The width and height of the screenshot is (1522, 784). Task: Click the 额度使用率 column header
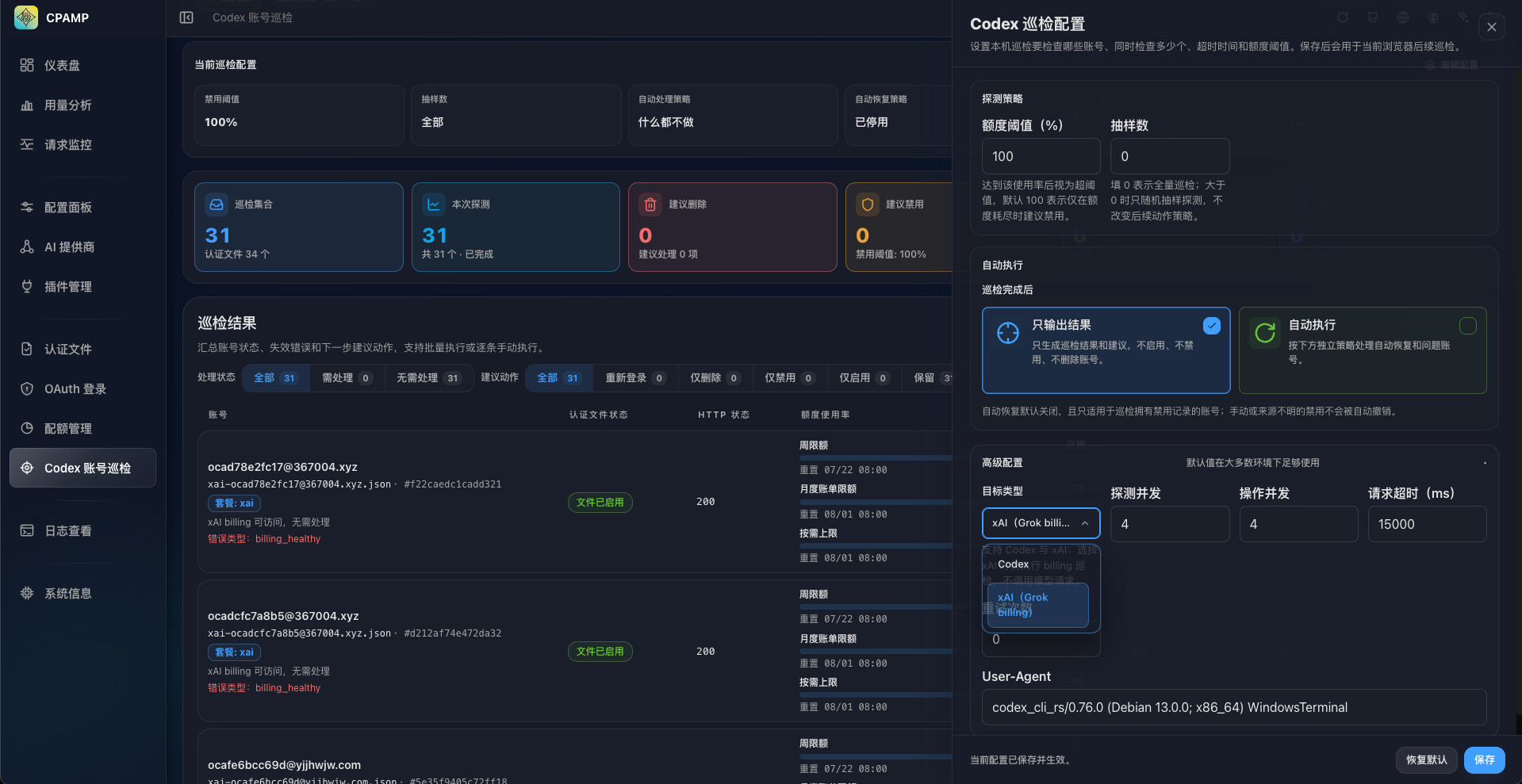pos(825,415)
